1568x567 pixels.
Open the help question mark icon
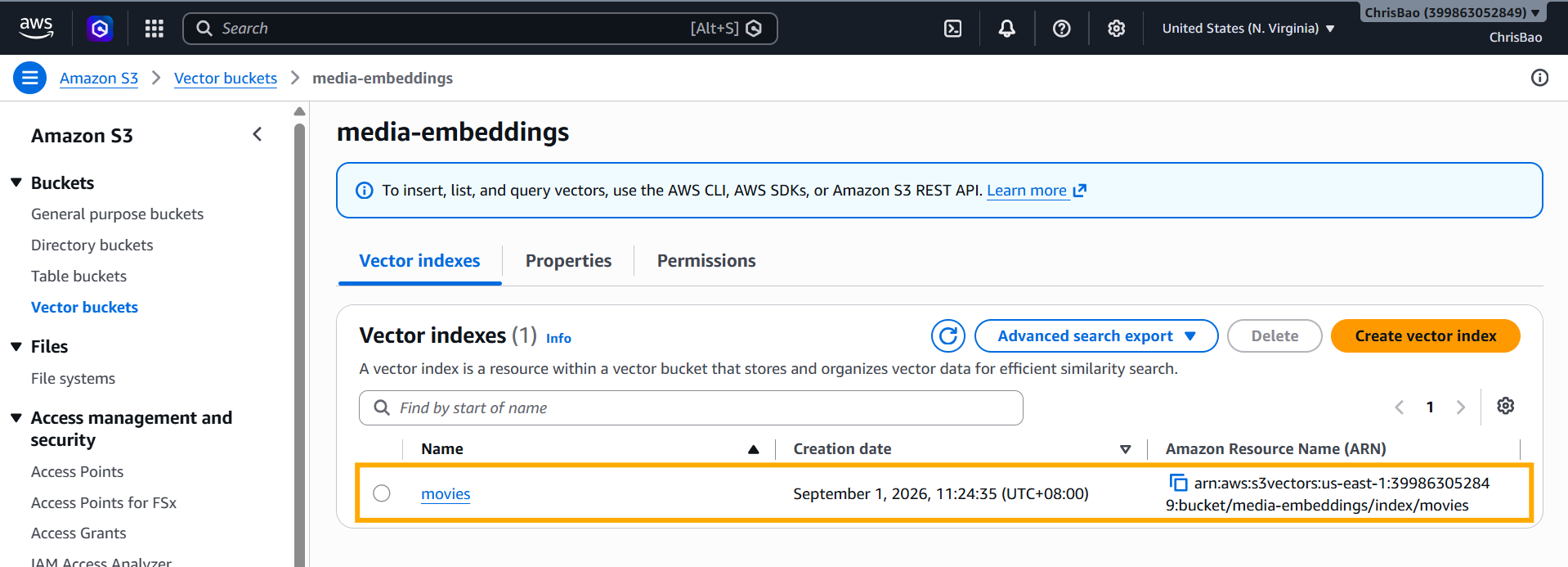tap(1061, 29)
